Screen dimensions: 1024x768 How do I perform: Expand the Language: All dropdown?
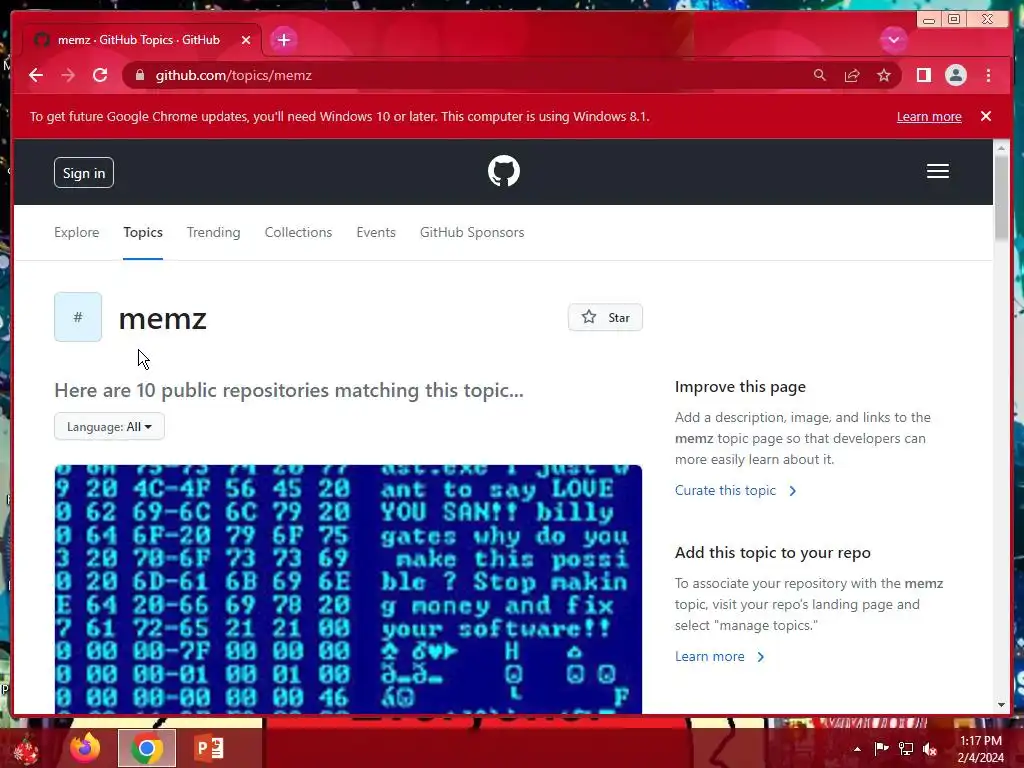click(109, 426)
